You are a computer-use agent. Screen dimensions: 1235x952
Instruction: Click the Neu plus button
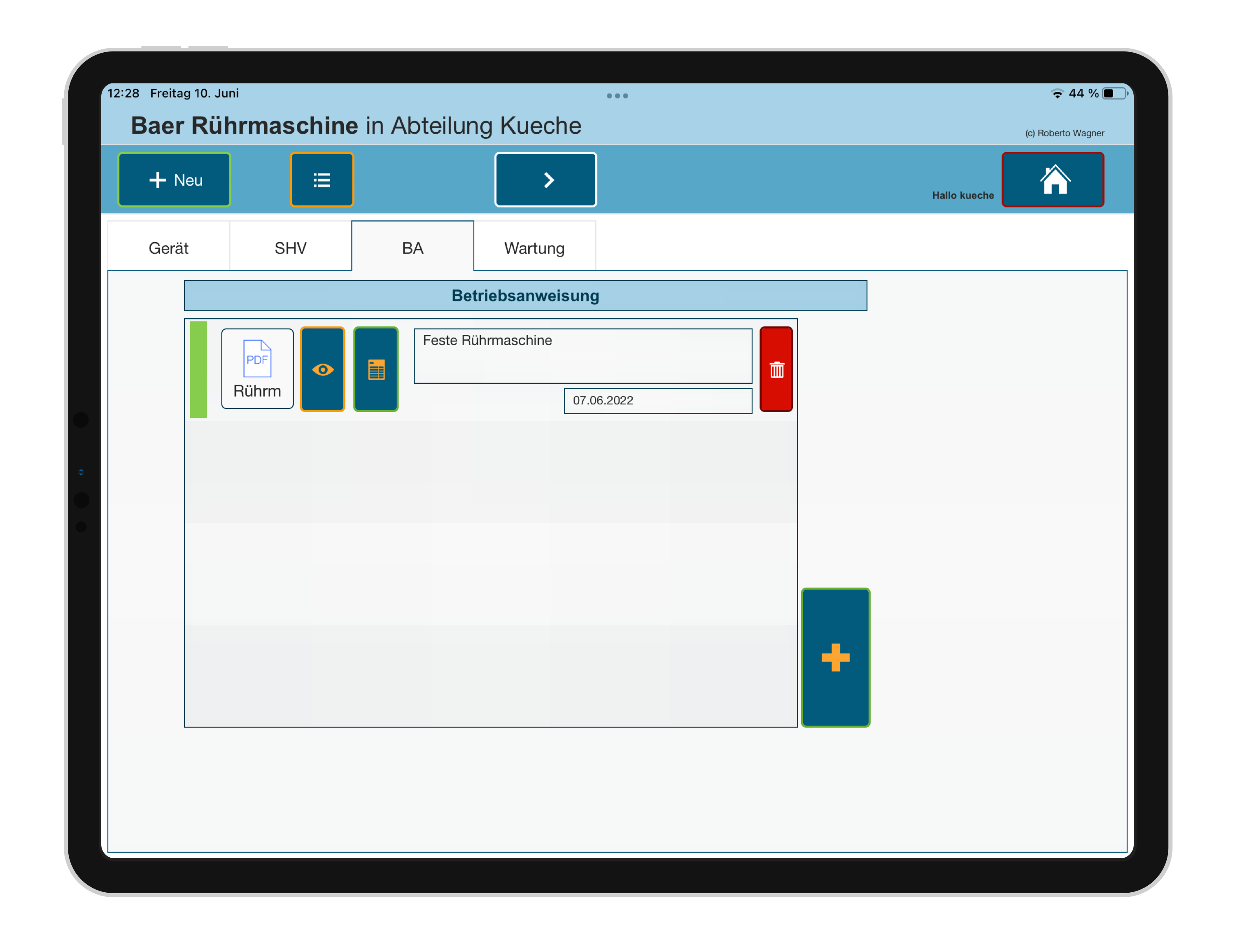(x=174, y=180)
